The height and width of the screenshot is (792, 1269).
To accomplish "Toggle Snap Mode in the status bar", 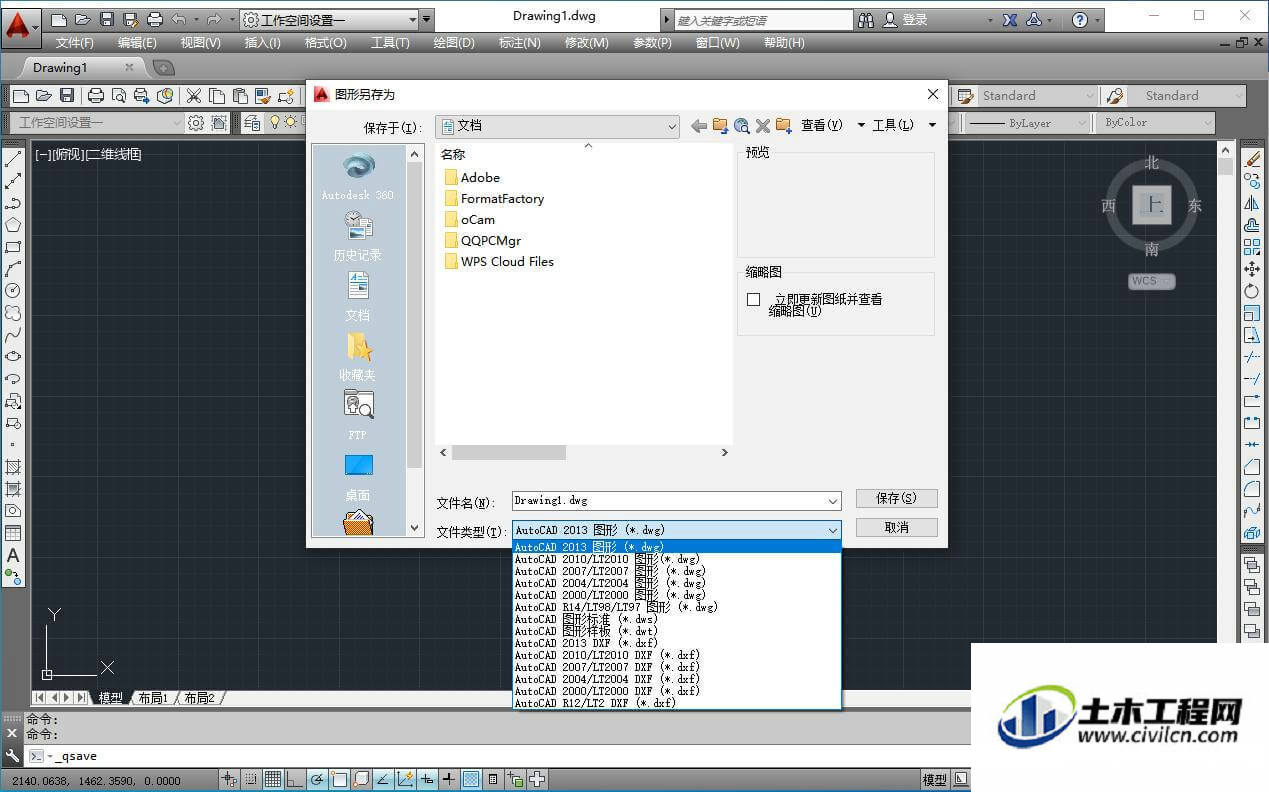I will click(x=251, y=780).
